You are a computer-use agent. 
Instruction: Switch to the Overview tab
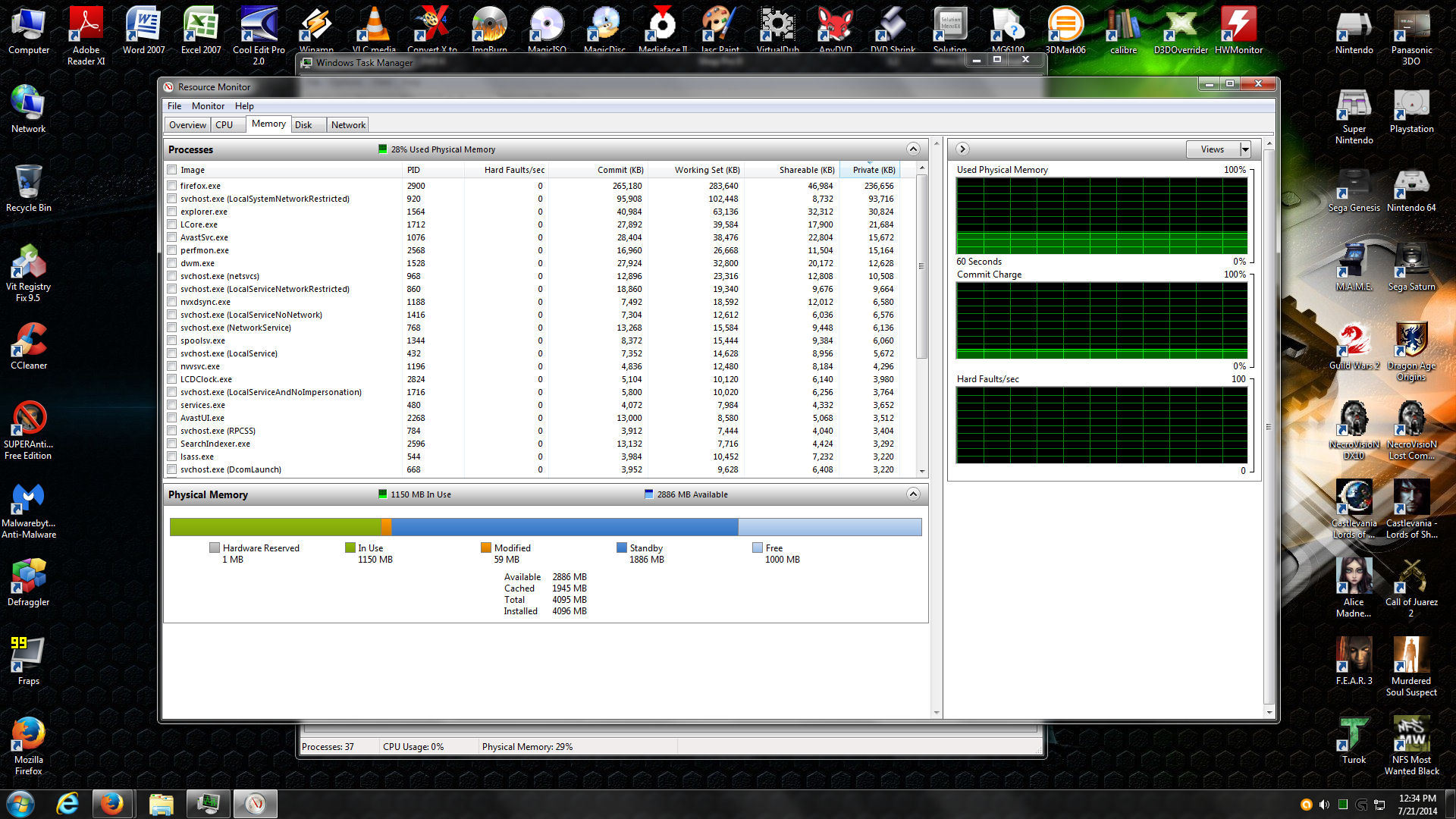click(187, 125)
